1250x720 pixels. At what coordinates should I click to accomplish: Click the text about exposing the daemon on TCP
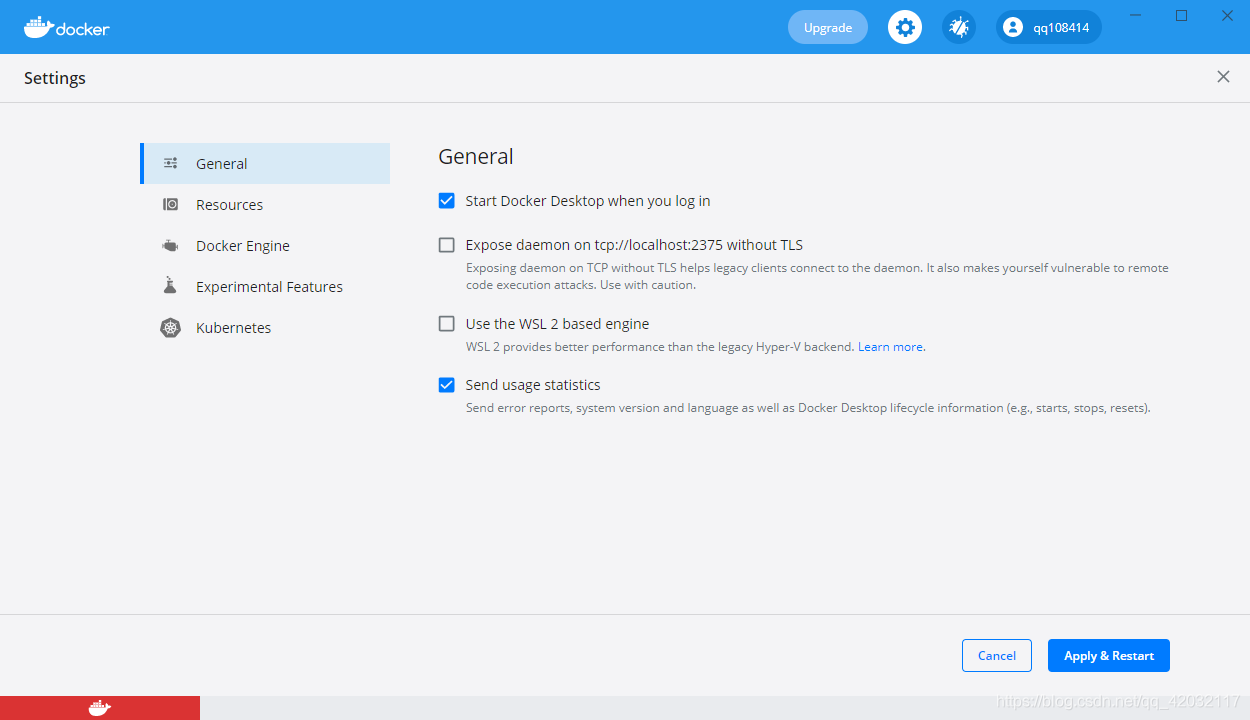[817, 276]
